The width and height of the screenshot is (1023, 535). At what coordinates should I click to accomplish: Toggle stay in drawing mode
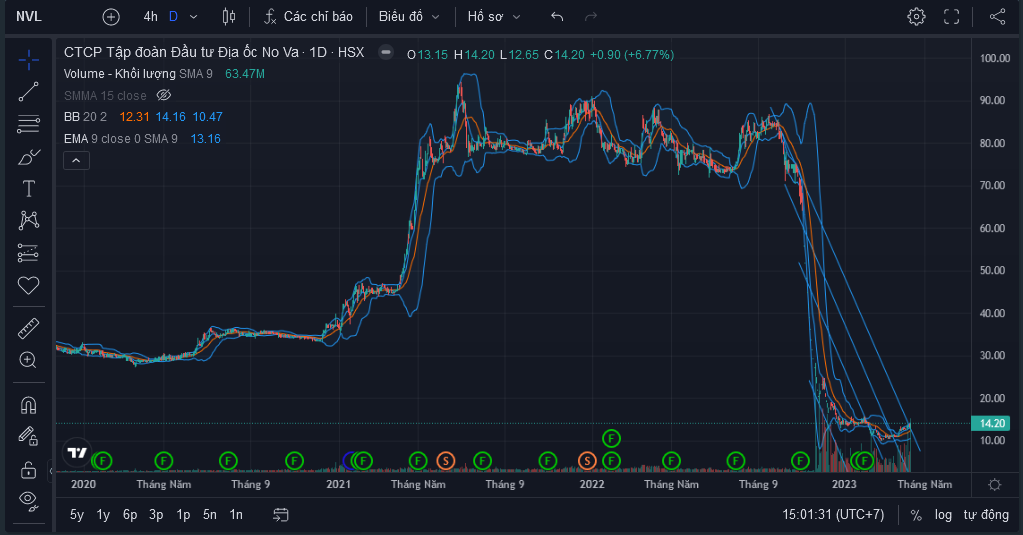[28, 436]
